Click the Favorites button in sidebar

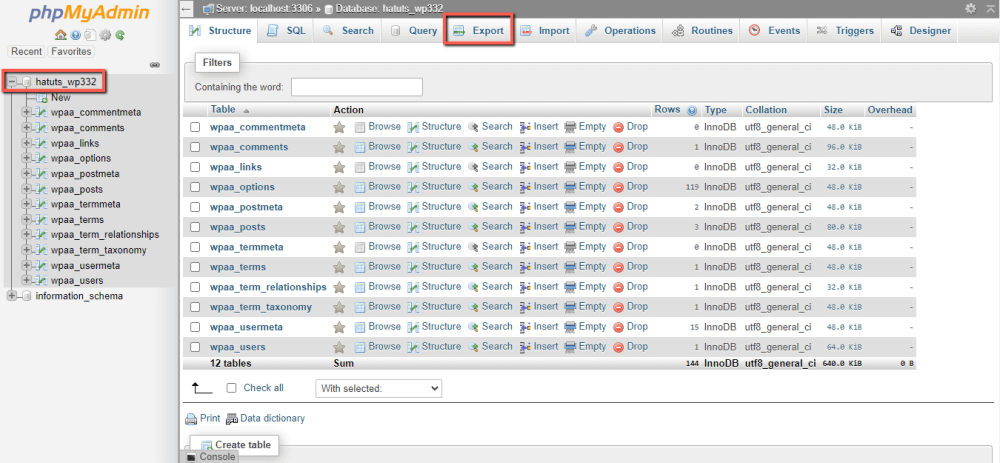[x=71, y=52]
